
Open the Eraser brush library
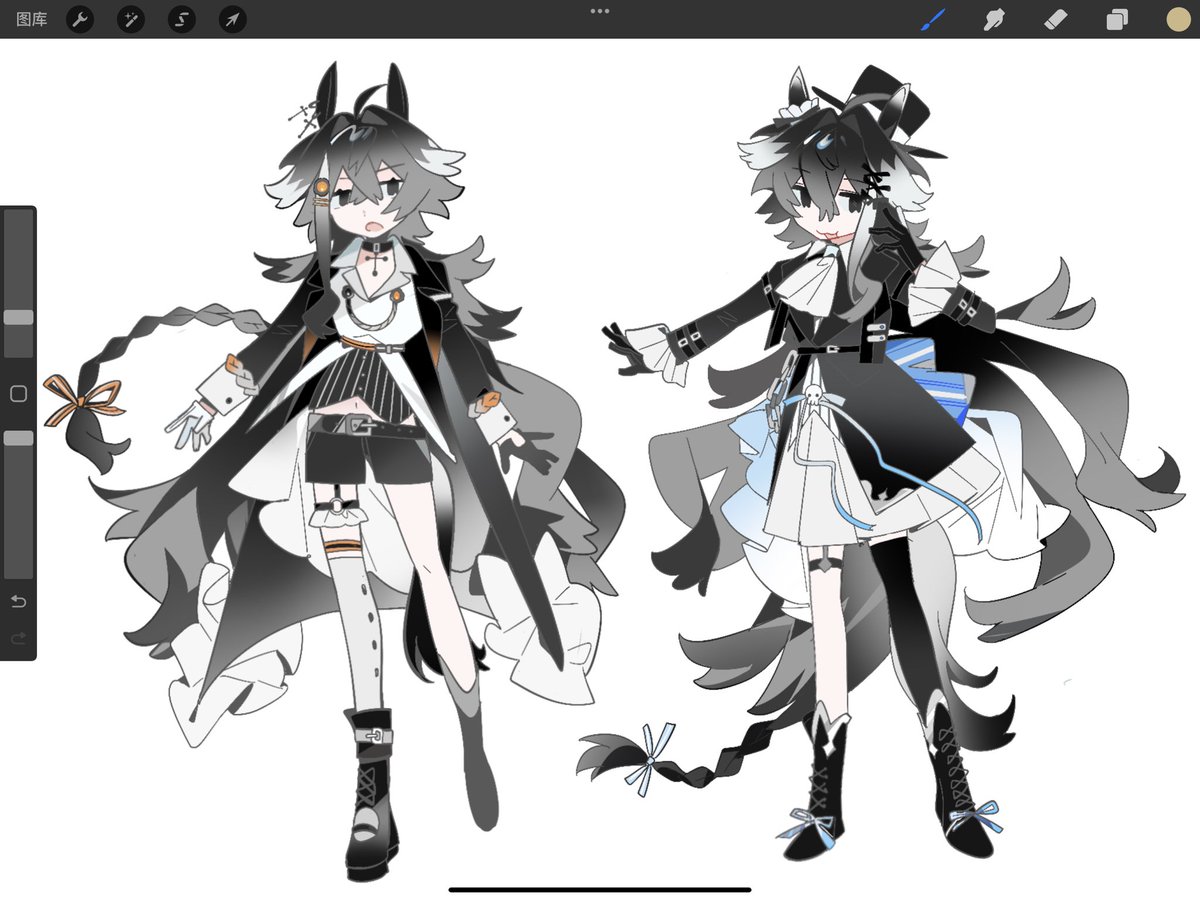1055,19
